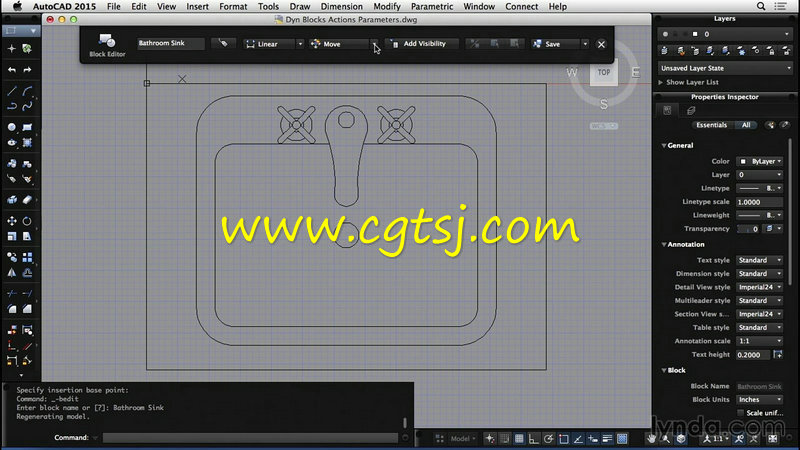Switch to the Essentials tab
Viewport: 800px width, 450px height.
[711, 125]
